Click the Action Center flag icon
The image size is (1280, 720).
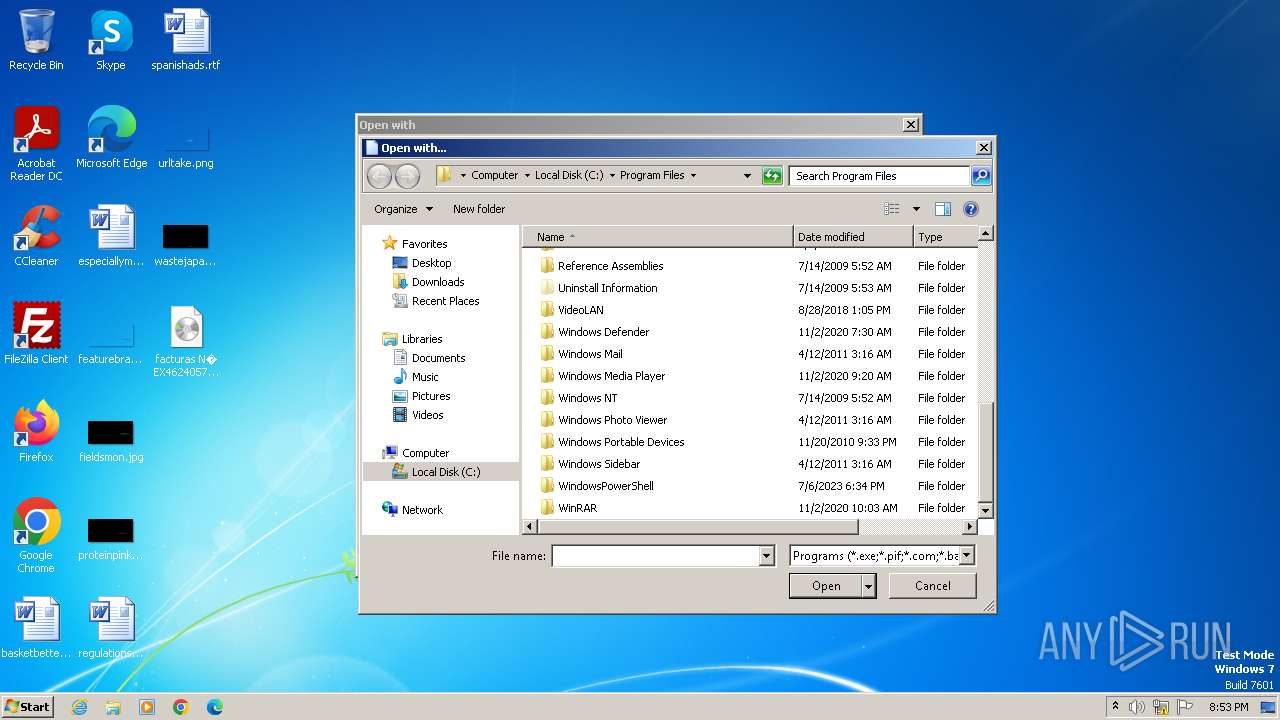[1183, 707]
